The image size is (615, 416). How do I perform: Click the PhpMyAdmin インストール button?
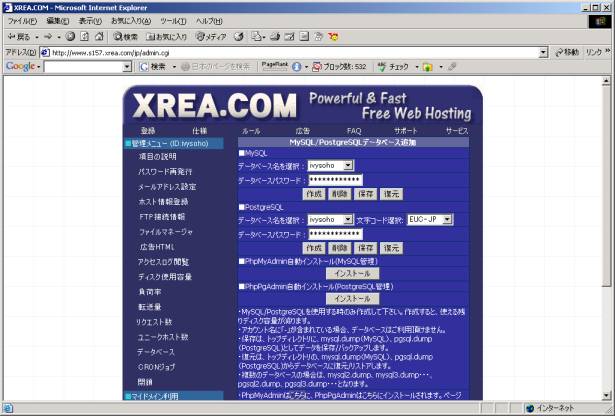(352, 273)
